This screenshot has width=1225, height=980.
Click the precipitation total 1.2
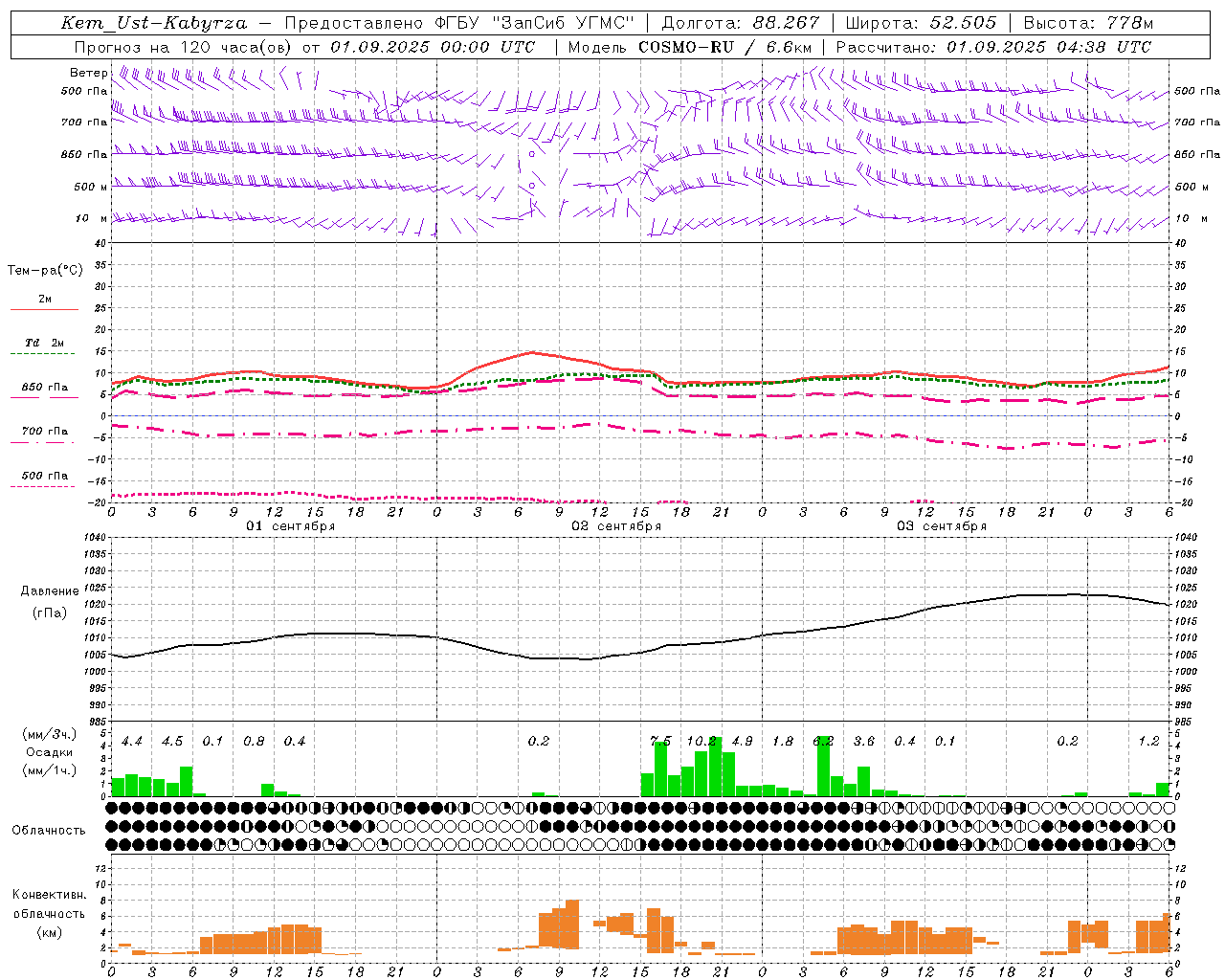(1148, 742)
